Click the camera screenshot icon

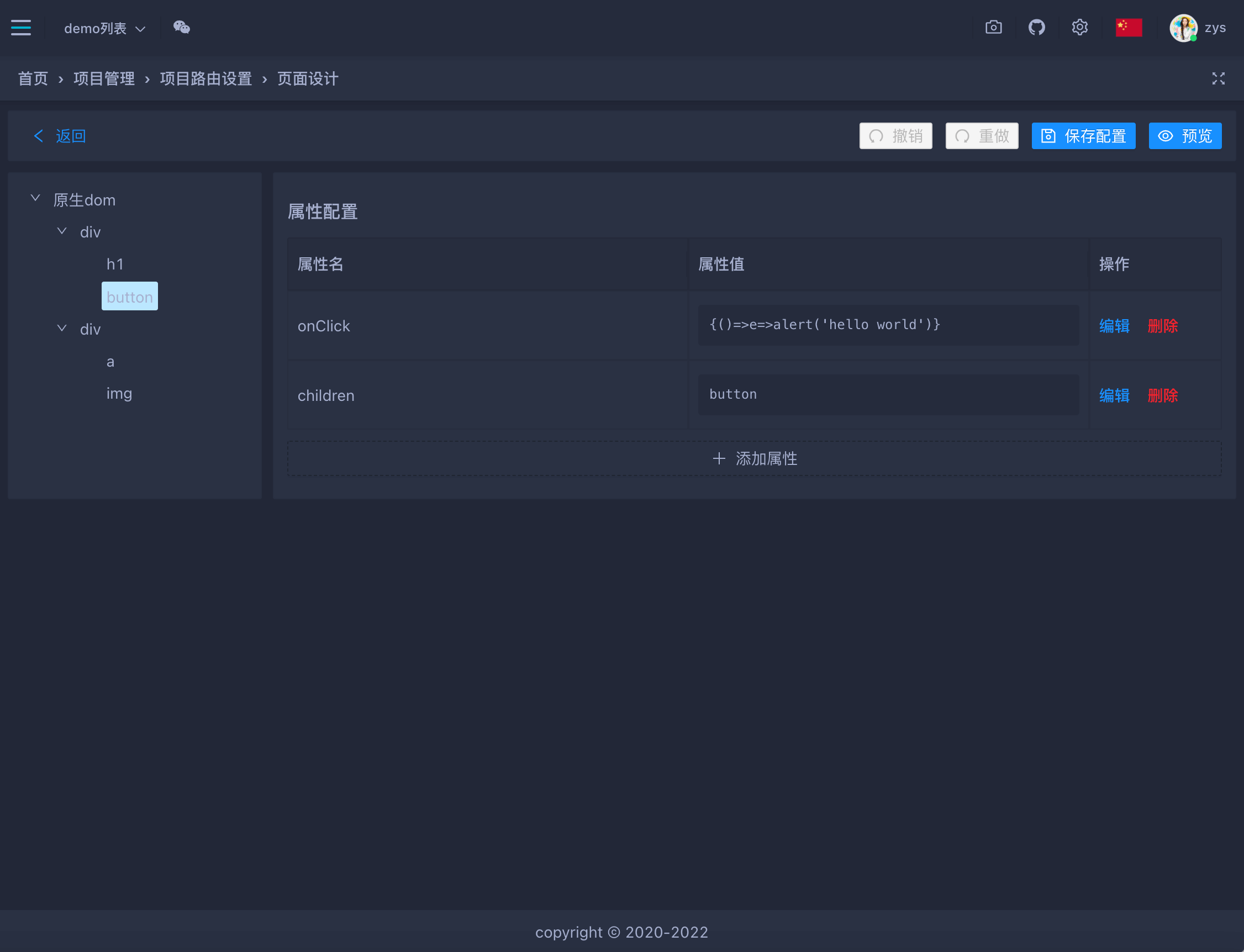pyautogui.click(x=993, y=27)
